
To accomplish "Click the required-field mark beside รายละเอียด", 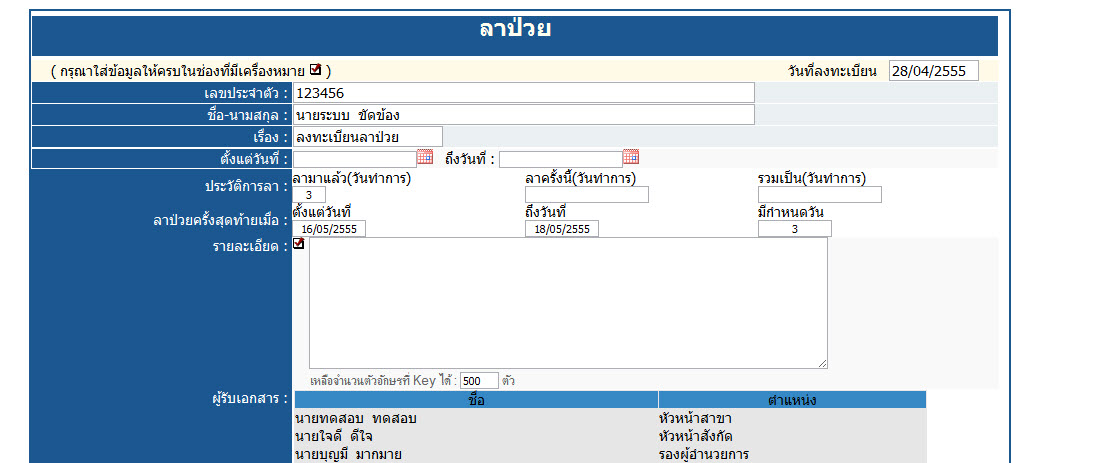I will [x=299, y=243].
